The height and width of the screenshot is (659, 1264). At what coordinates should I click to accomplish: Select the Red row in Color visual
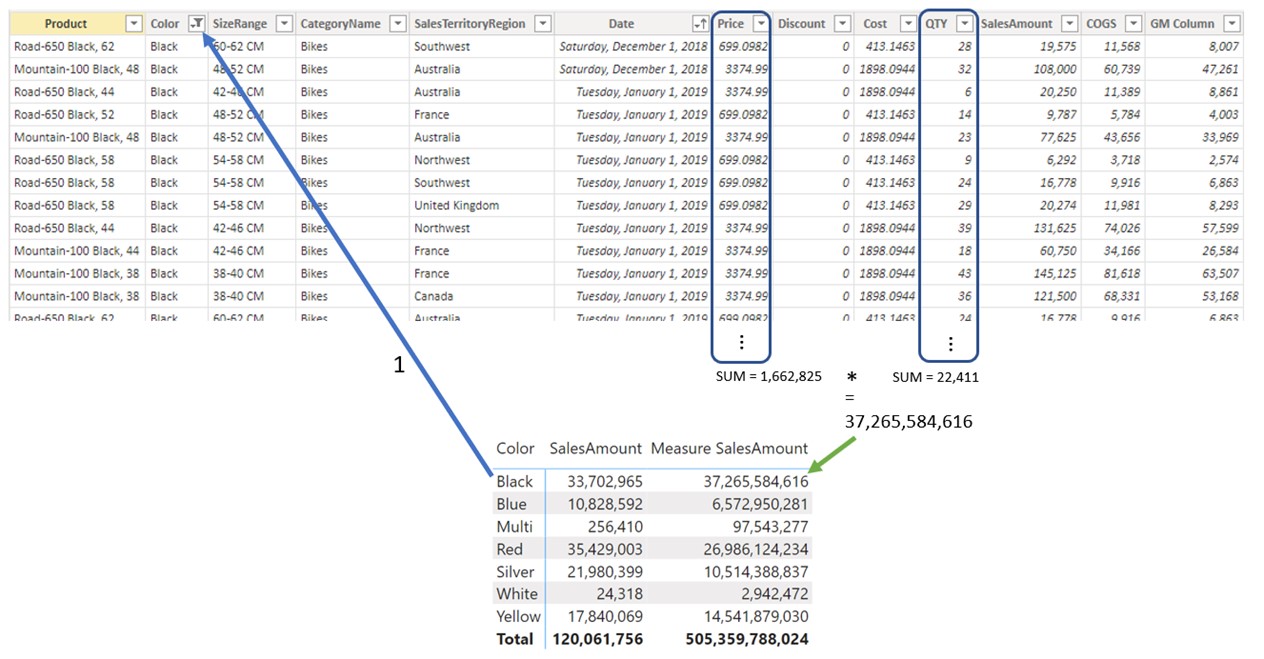pos(653,549)
